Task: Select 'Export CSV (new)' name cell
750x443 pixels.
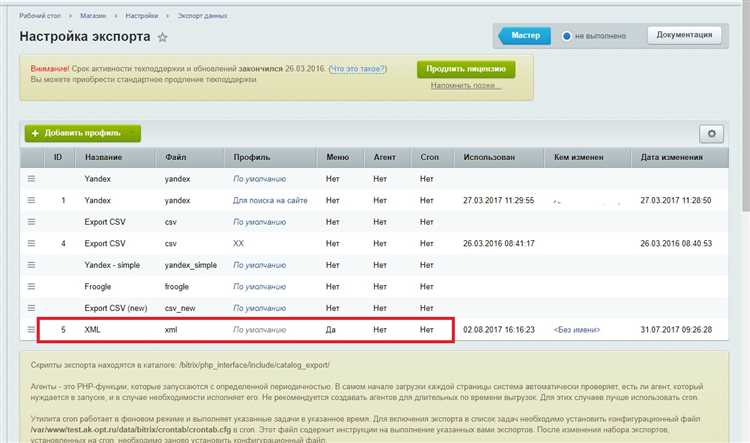Action: point(116,308)
